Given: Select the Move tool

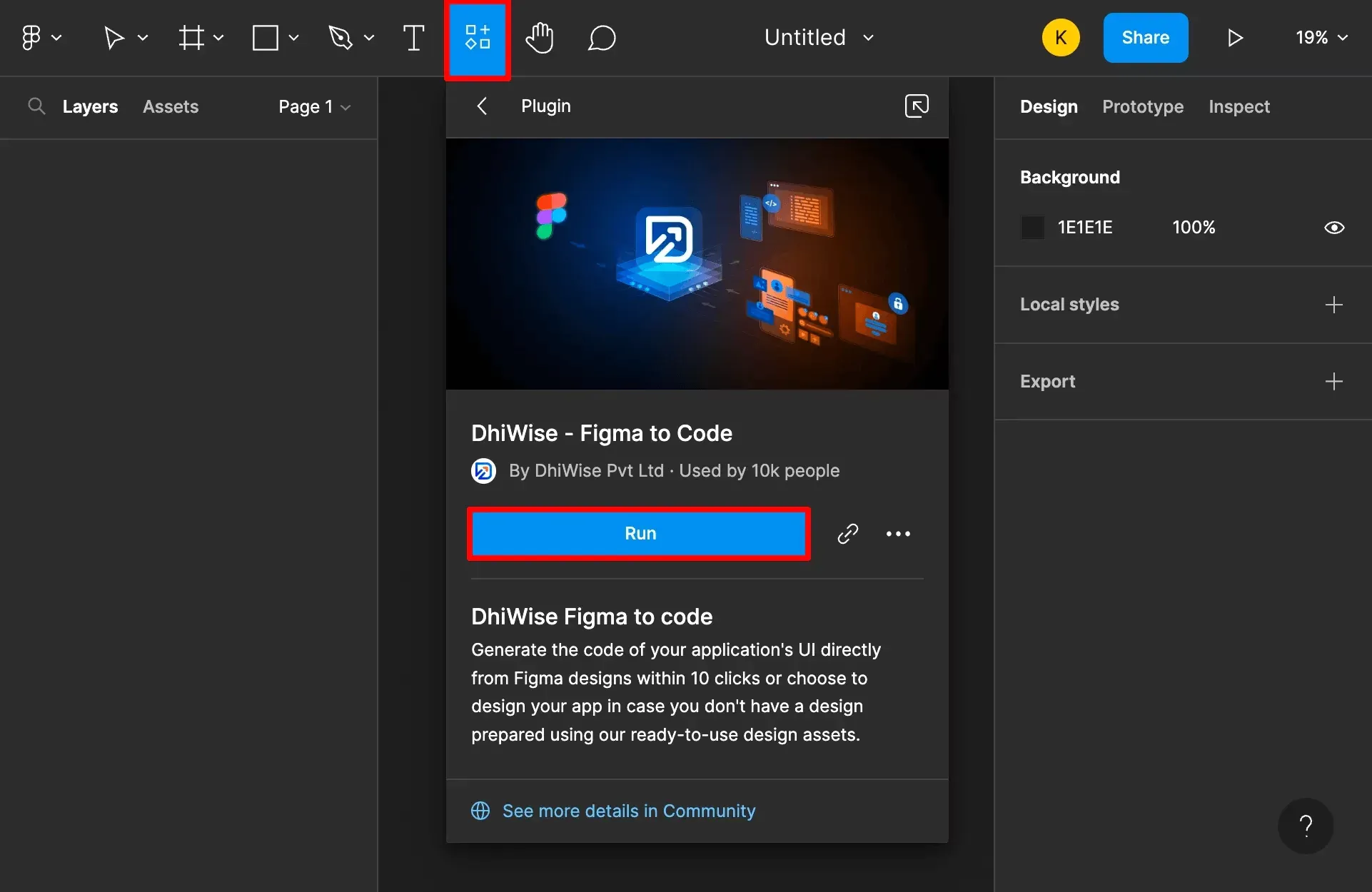Looking at the screenshot, I should click(x=114, y=37).
